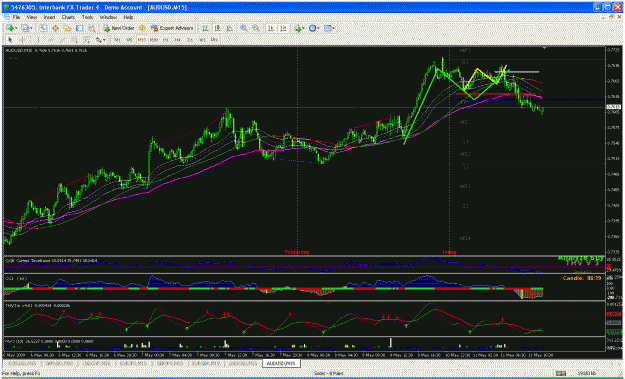Expand the Arrows tool dropdown arrow
The height and width of the screenshot is (379, 625).
click(104, 40)
